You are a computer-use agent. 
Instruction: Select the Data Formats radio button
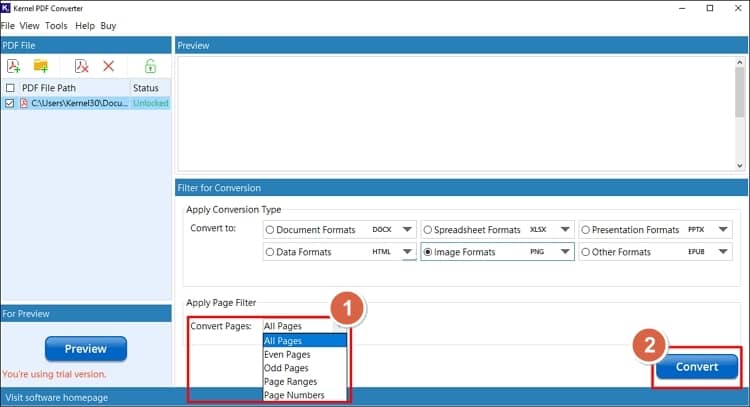tap(270, 252)
